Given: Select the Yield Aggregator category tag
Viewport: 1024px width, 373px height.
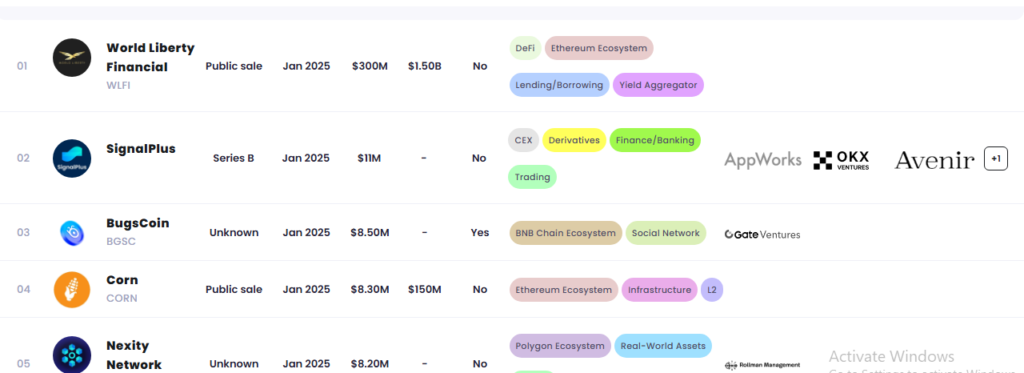Looking at the screenshot, I should pyautogui.click(x=658, y=85).
